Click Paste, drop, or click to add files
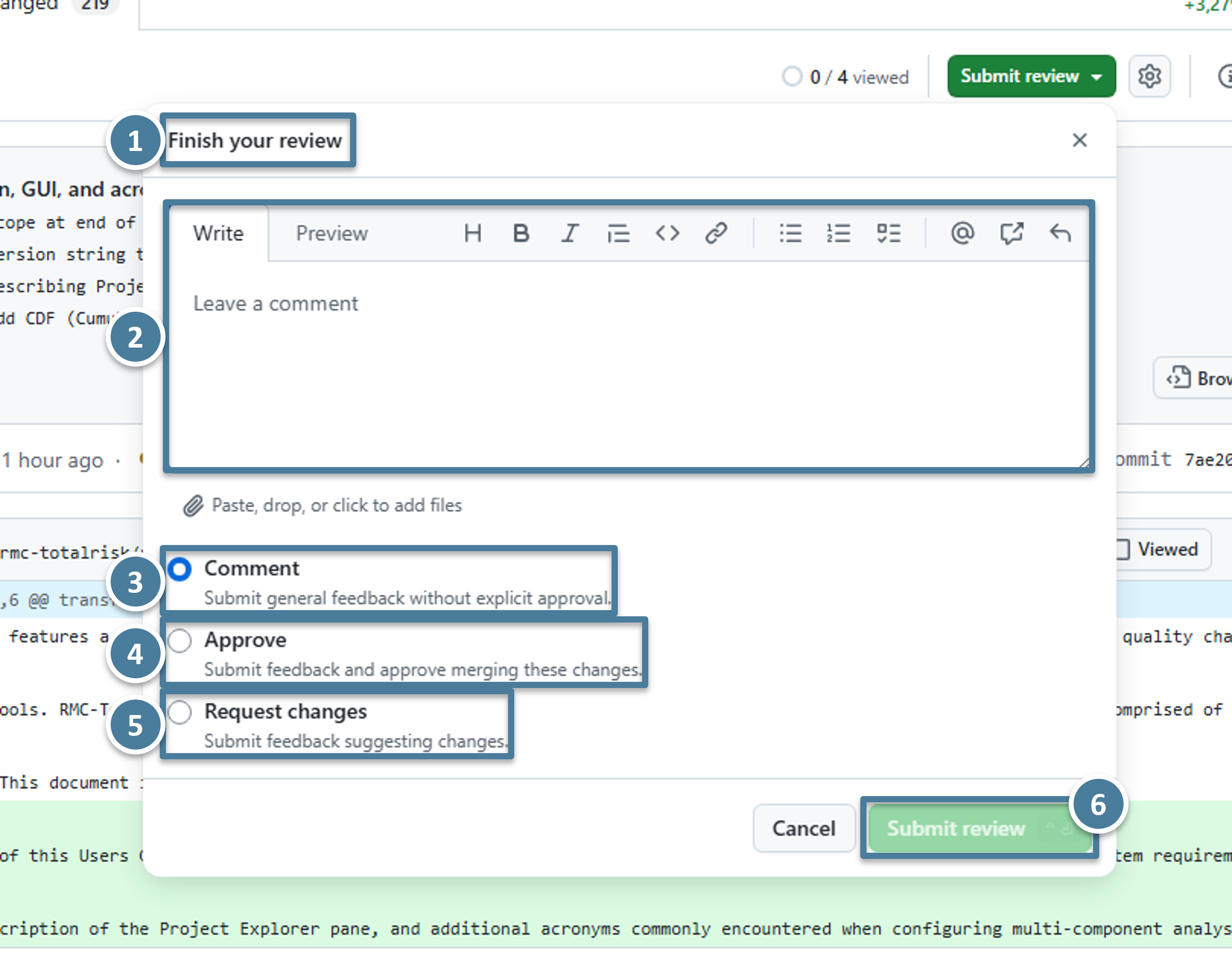Screen dimensions: 1232x959 pyautogui.click(x=336, y=506)
